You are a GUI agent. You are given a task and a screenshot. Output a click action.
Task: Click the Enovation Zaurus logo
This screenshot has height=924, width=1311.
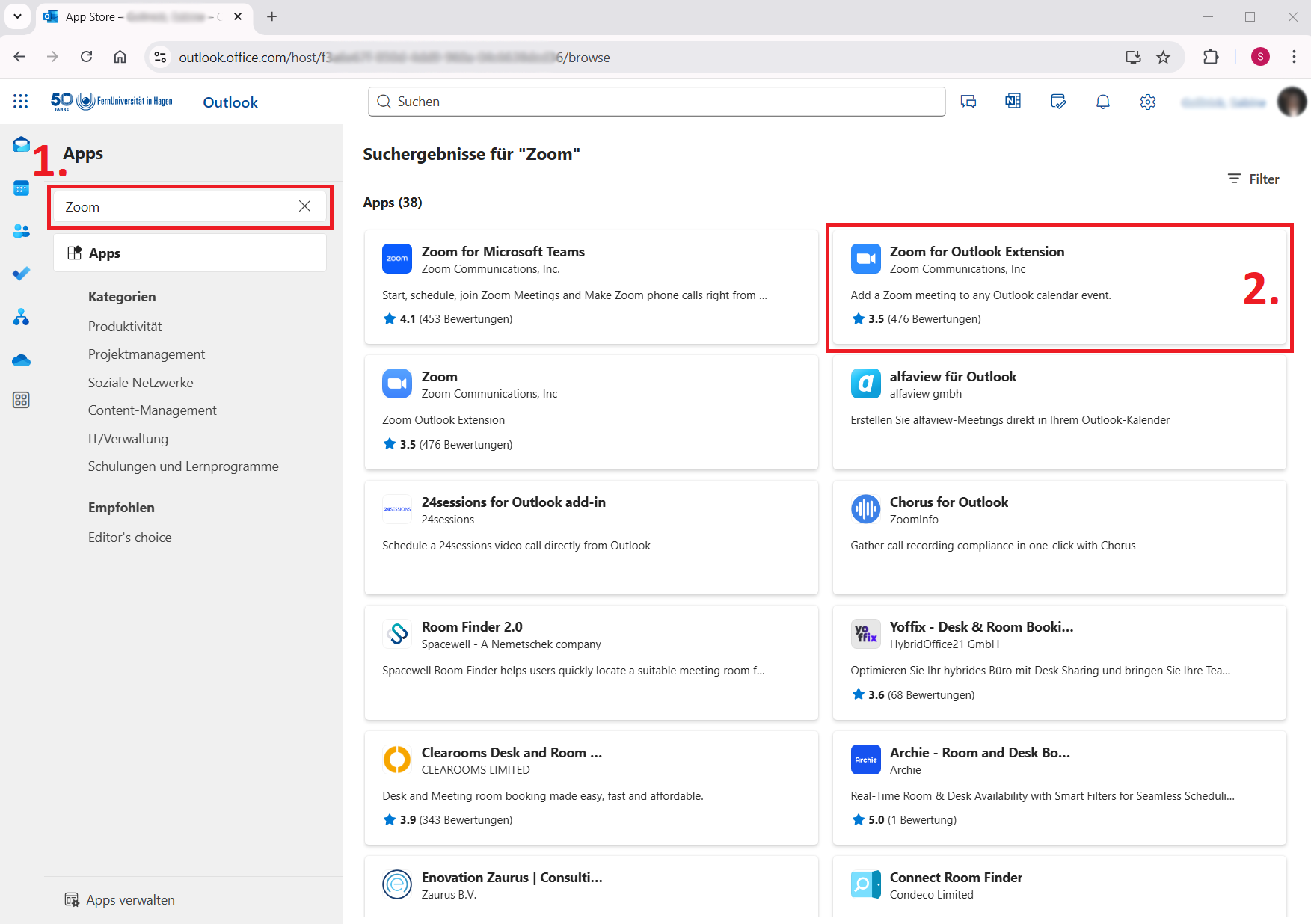pyautogui.click(x=397, y=884)
